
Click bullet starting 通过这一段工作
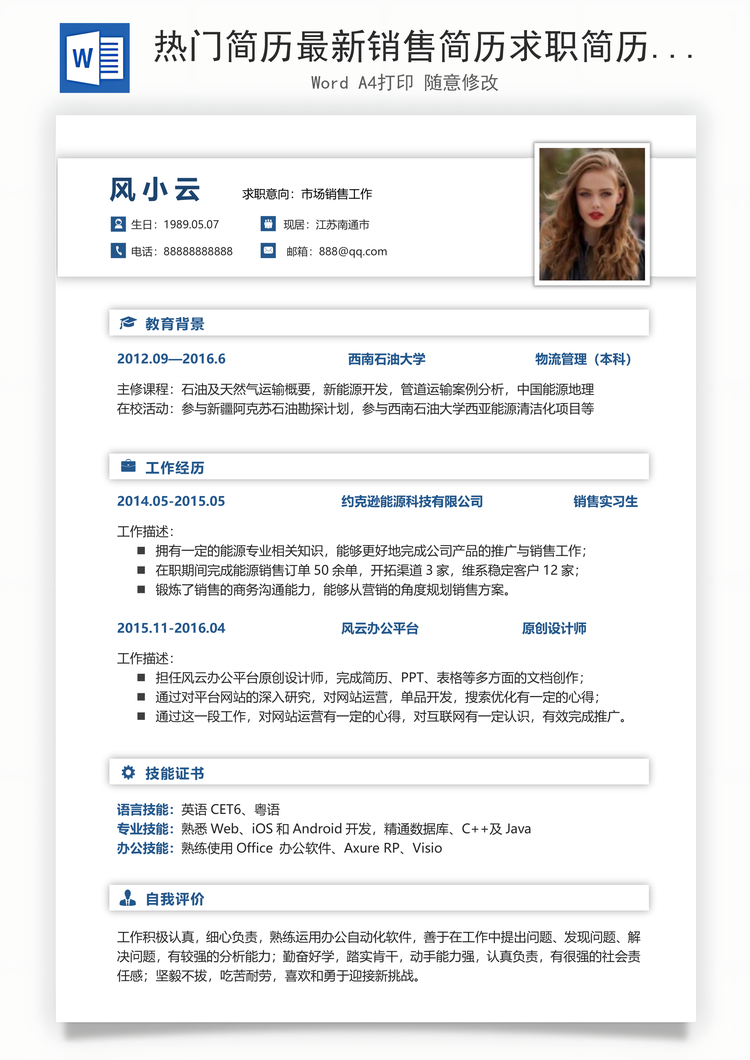point(392,716)
